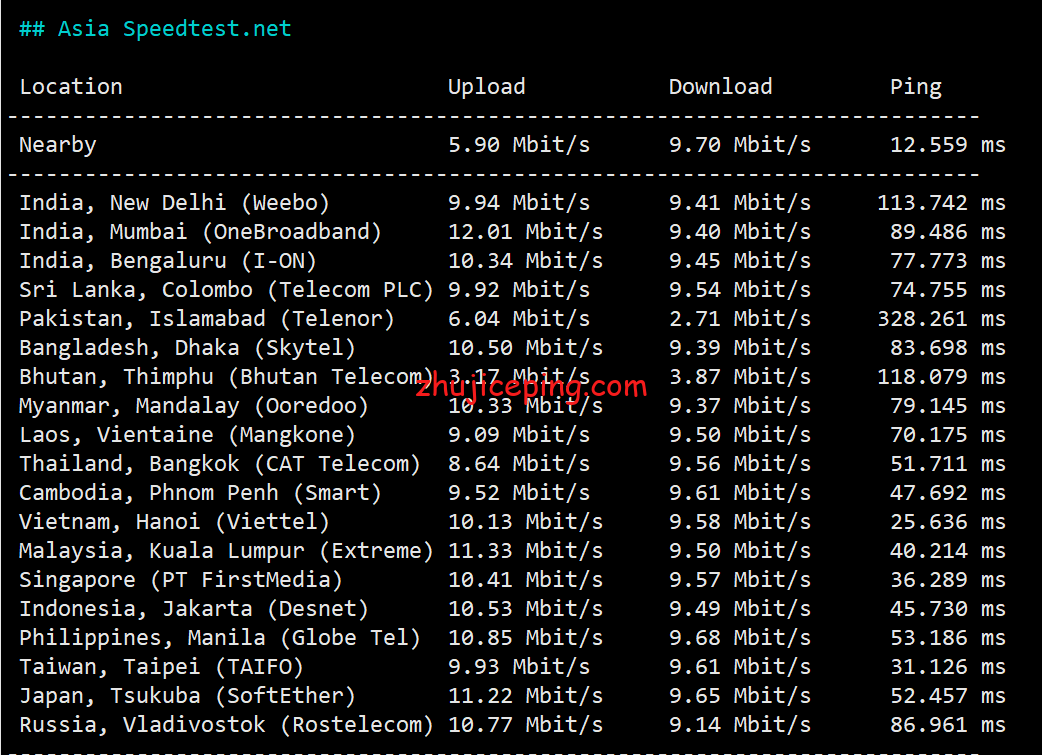
Task: Click Thimphu download '3.87 Mbit/s'
Action: [x=740, y=377]
